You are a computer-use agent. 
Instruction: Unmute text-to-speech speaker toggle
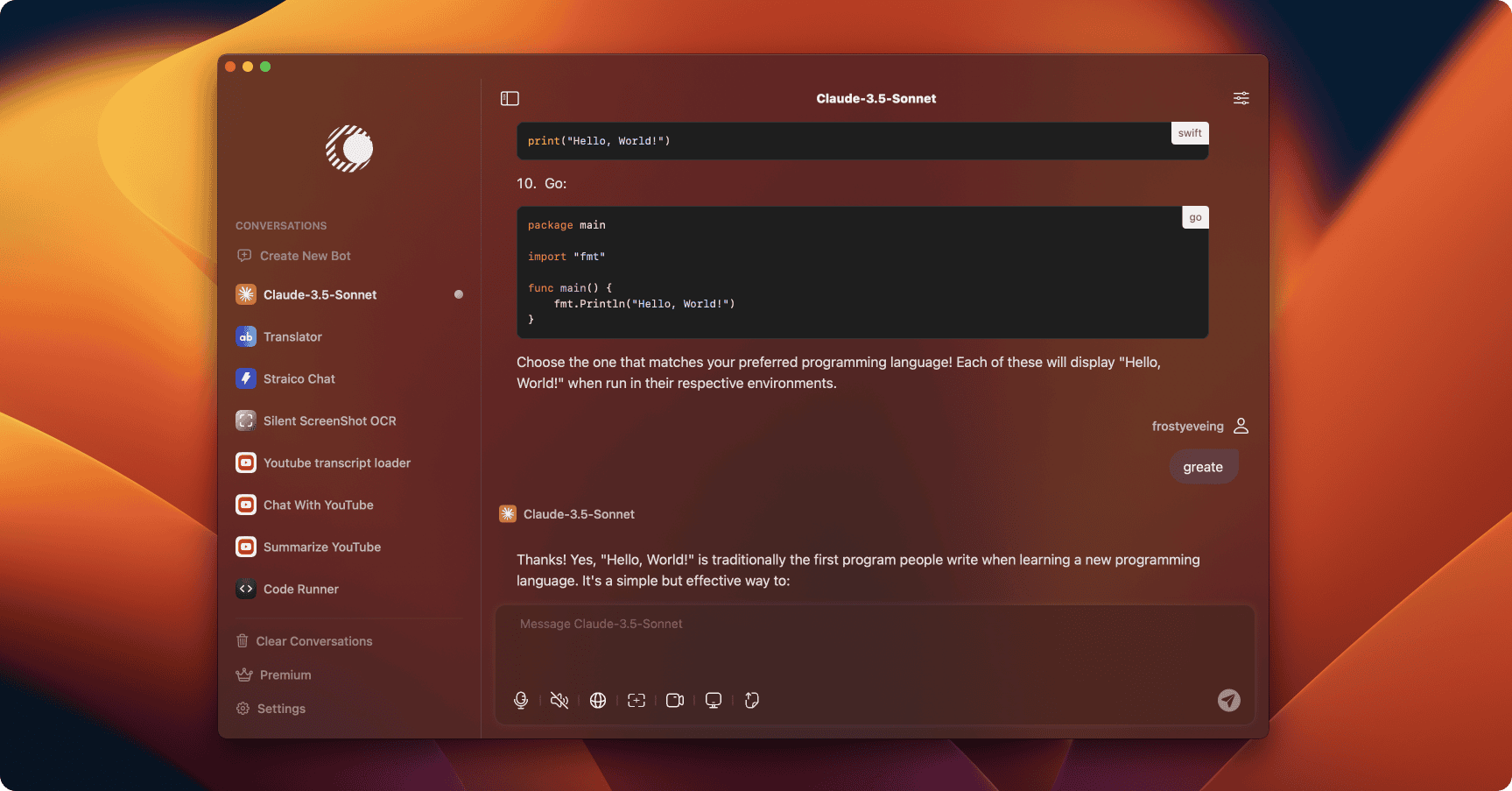click(x=559, y=700)
